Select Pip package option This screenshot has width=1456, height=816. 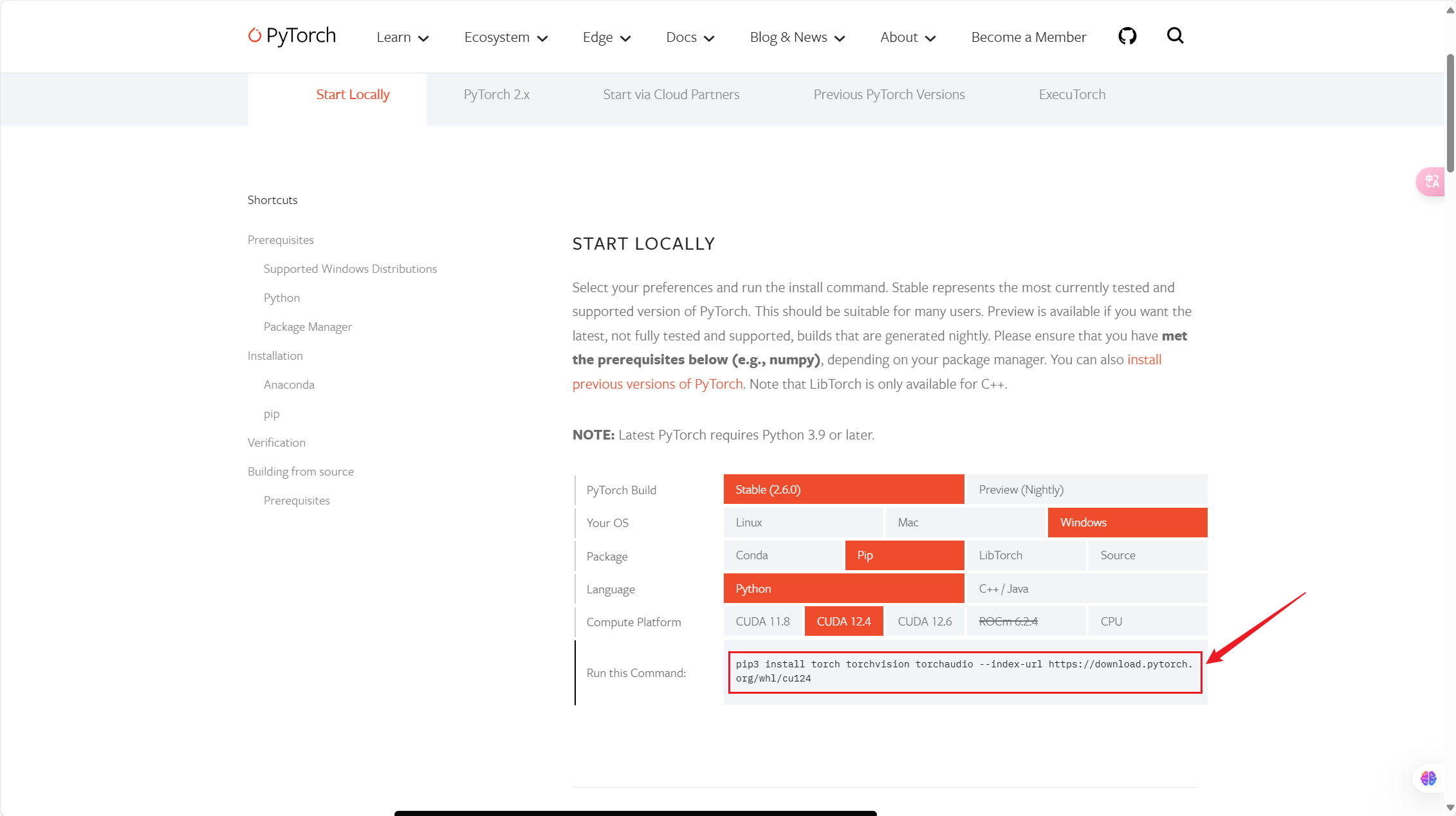(x=905, y=555)
